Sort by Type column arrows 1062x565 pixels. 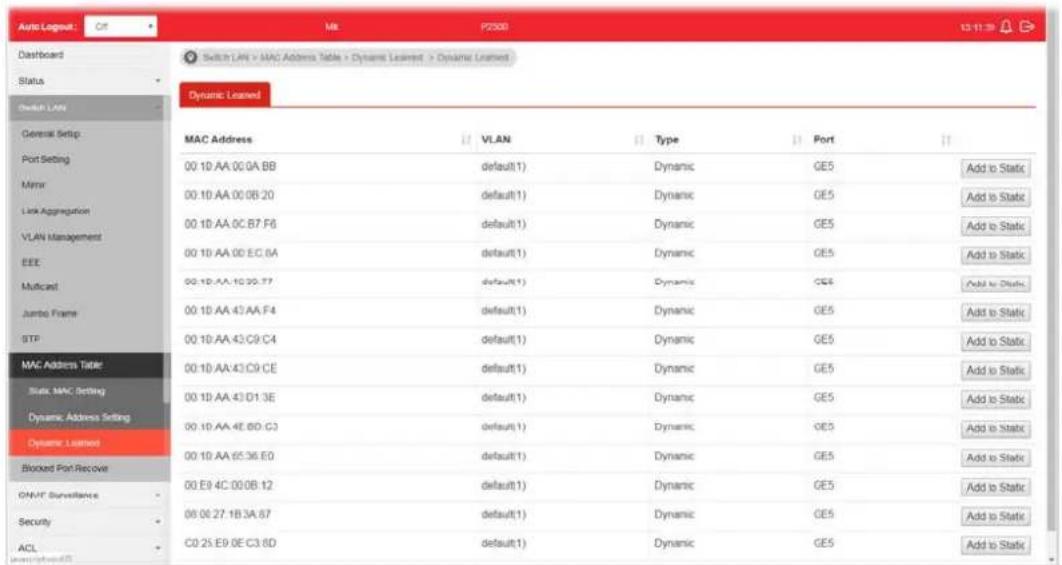(797, 140)
